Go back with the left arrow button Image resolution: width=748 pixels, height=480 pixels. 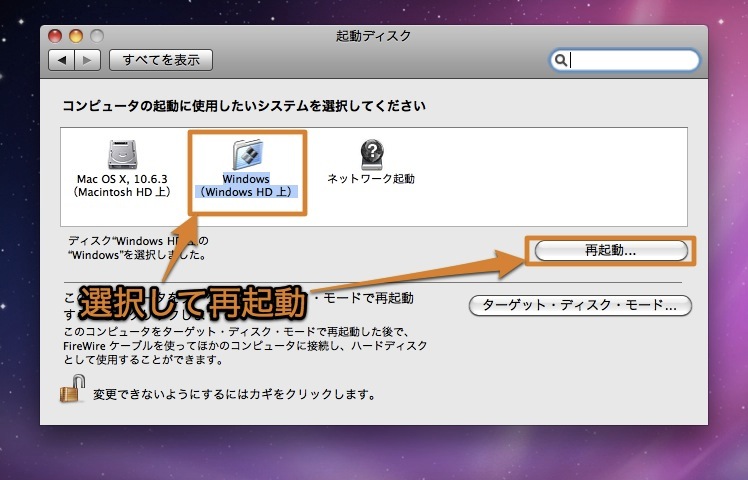(x=62, y=60)
